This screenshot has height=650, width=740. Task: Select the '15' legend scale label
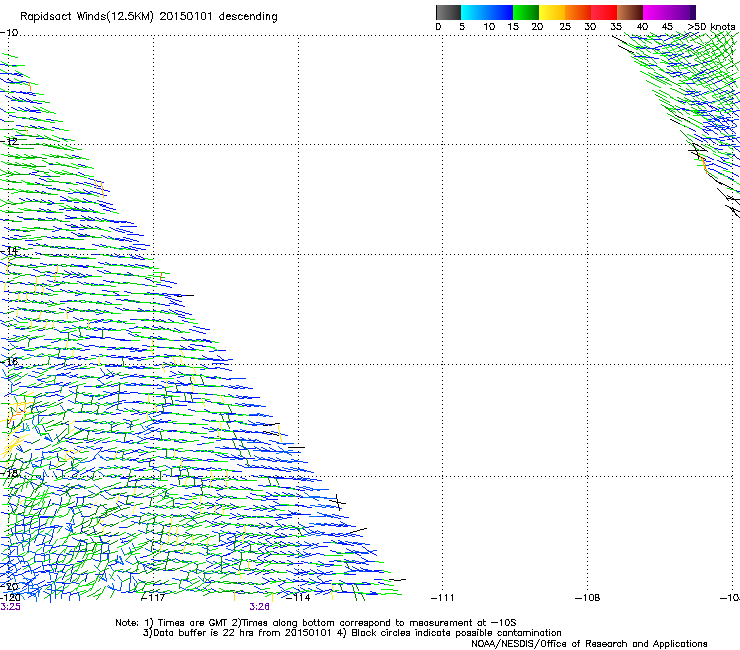point(513,27)
